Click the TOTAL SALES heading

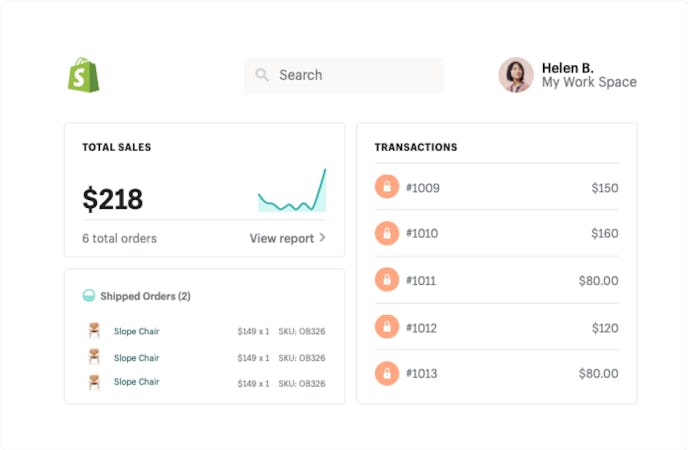coord(117,147)
